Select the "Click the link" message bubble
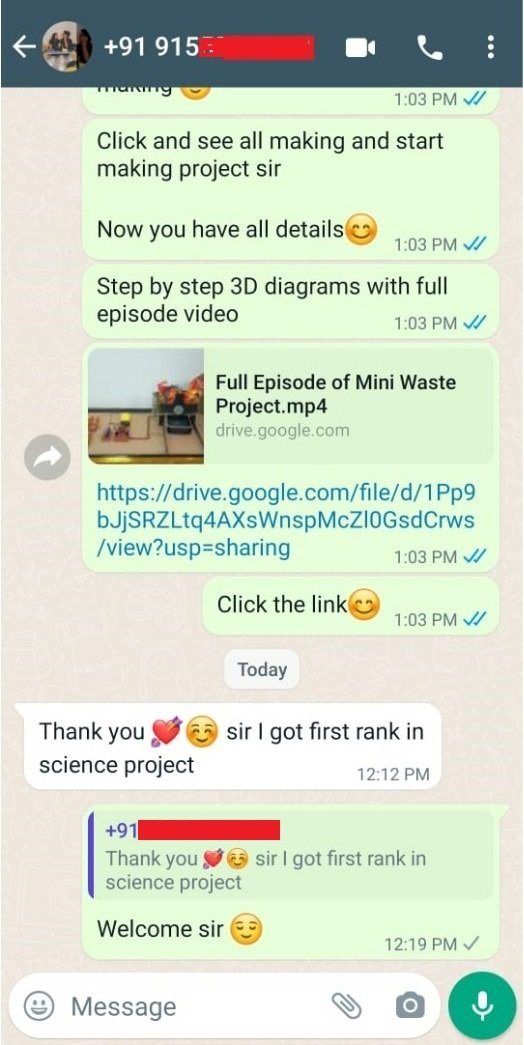Image resolution: width=524 pixels, height=1045 pixels. pyautogui.click(x=351, y=606)
